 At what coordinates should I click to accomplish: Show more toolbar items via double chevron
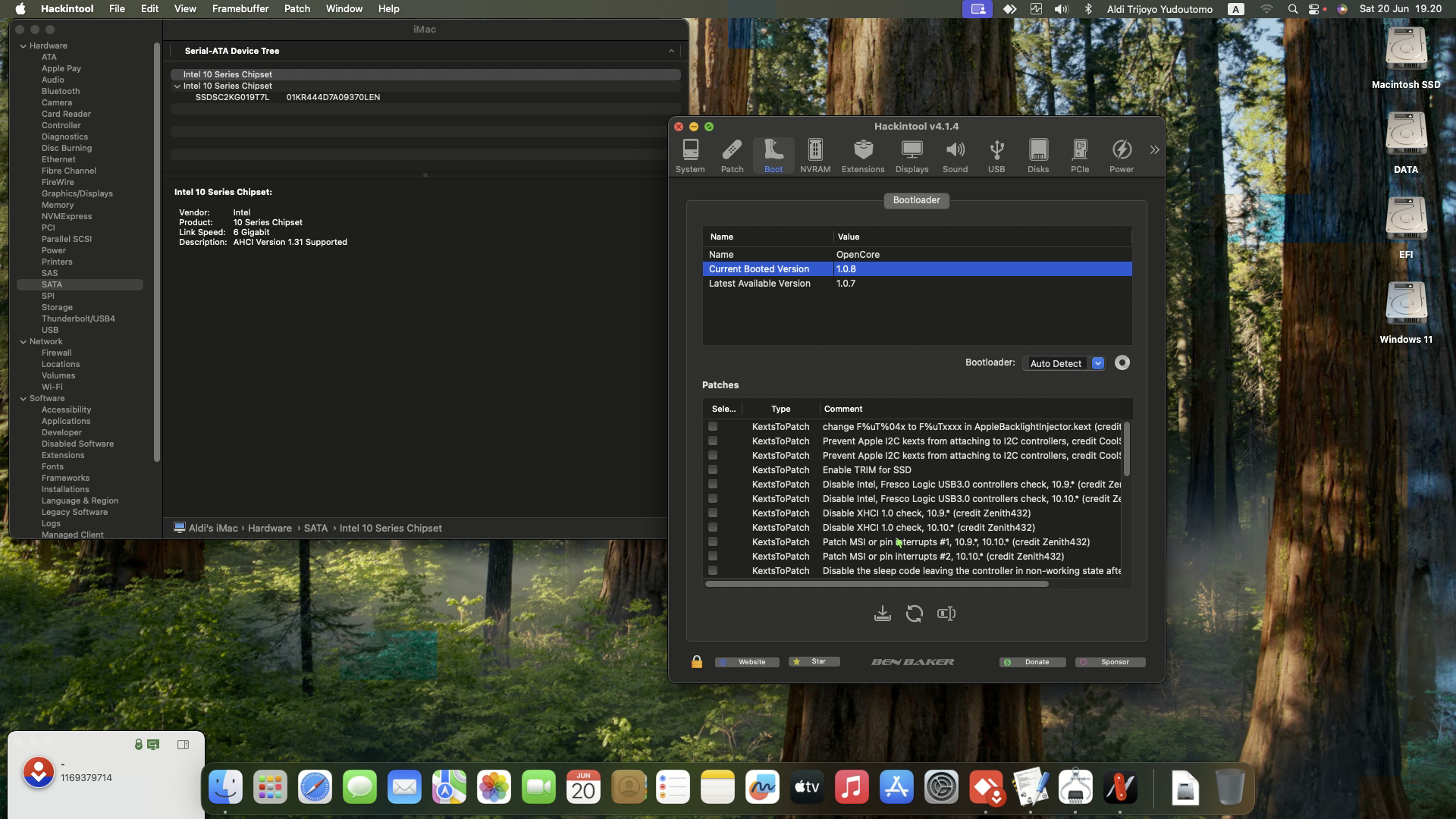(1154, 150)
